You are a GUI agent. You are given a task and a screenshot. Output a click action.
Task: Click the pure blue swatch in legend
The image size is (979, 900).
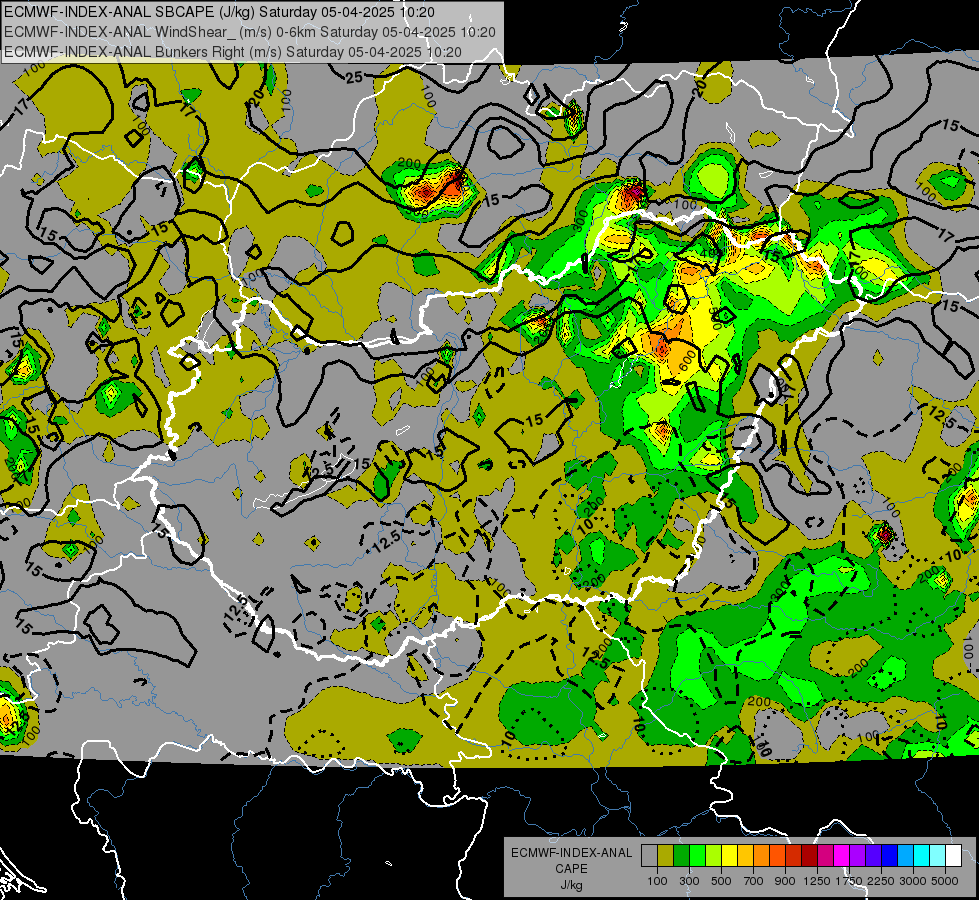[x=889, y=856]
